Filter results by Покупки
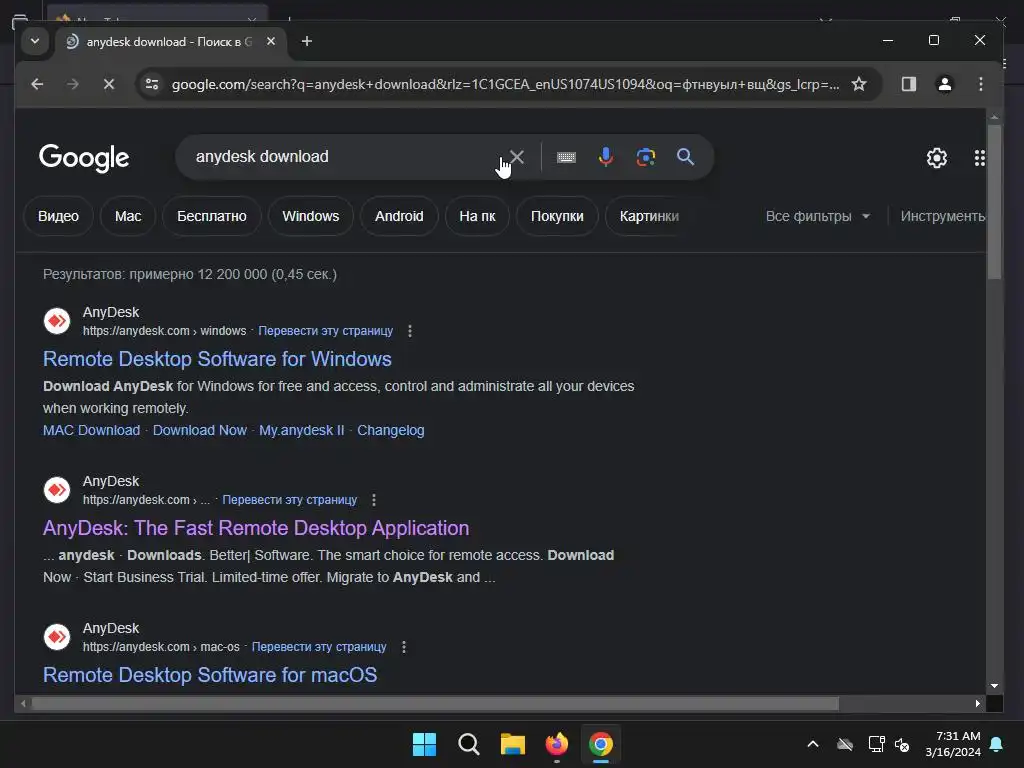This screenshot has height=768, width=1024. pyautogui.click(x=557, y=216)
